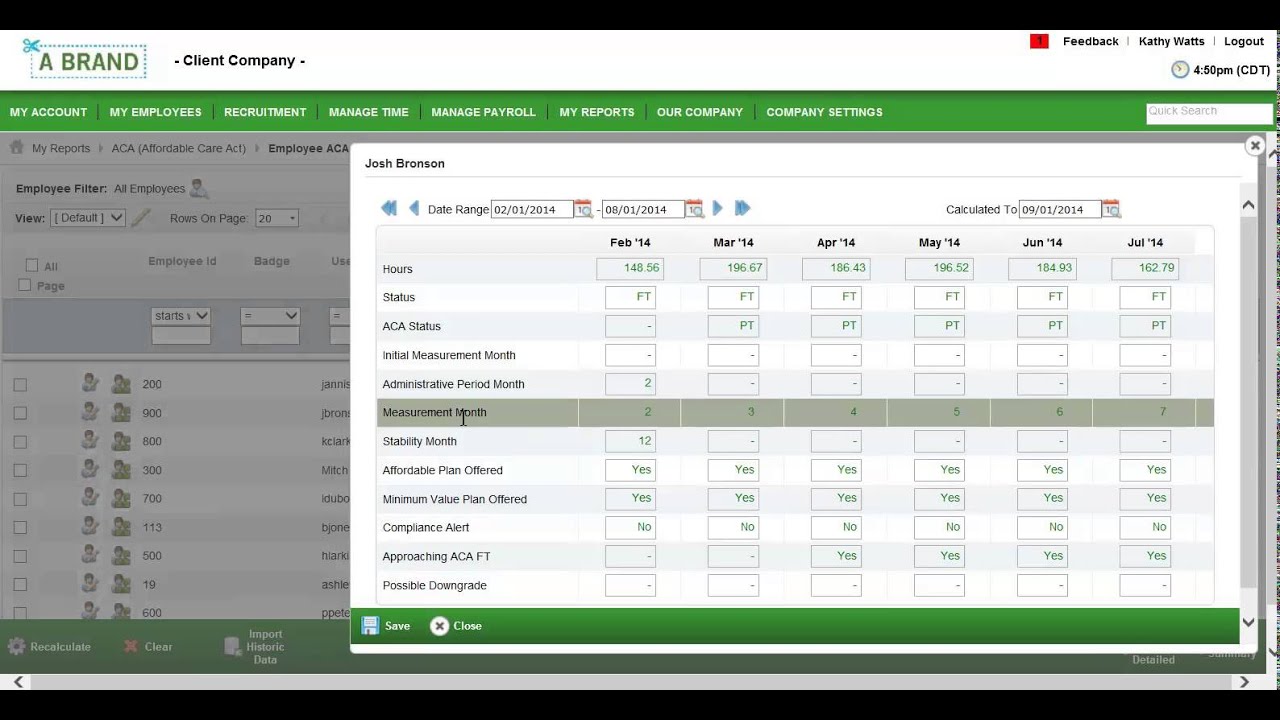
Task: Close the Josh Bronson popup with X
Action: pyautogui.click(x=1255, y=146)
